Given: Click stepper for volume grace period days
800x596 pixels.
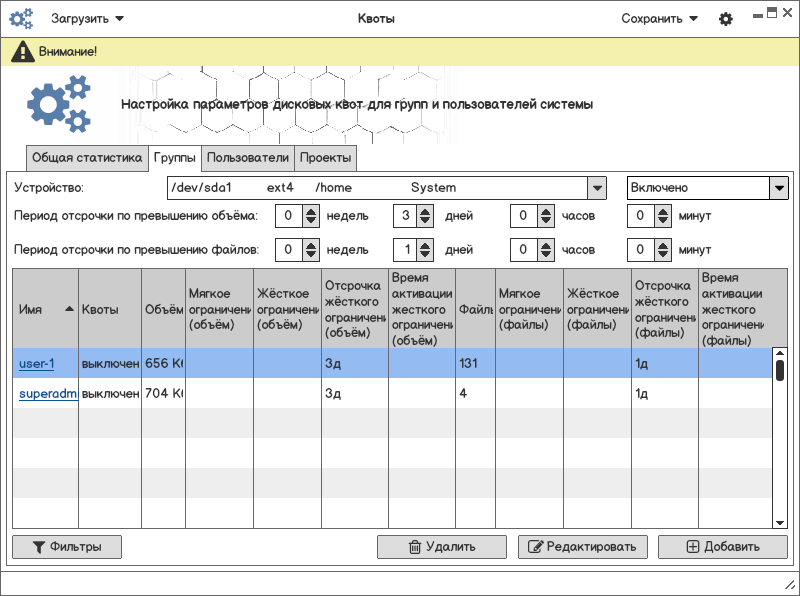Looking at the screenshot, I should (425, 216).
